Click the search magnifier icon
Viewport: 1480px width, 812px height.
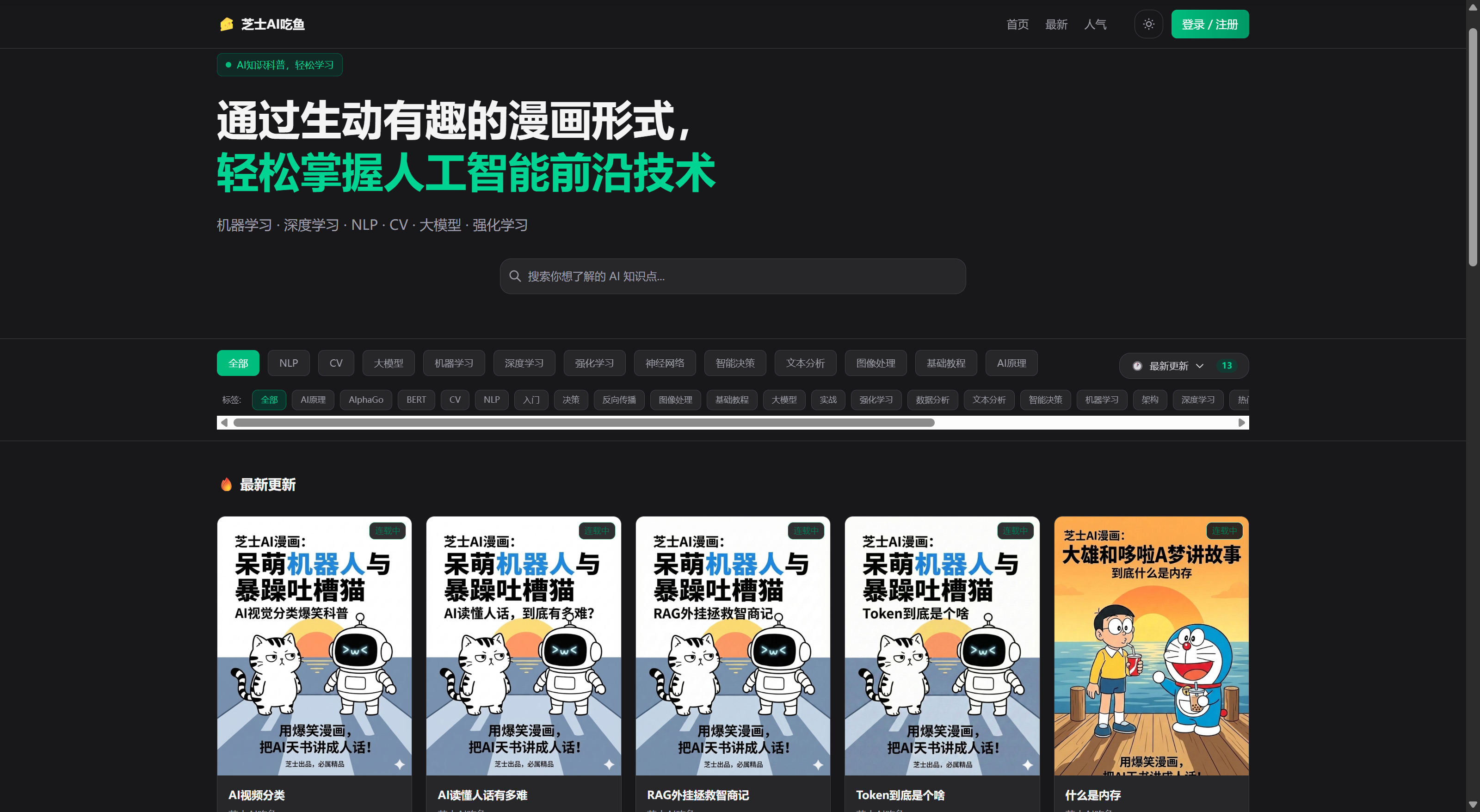(515, 276)
